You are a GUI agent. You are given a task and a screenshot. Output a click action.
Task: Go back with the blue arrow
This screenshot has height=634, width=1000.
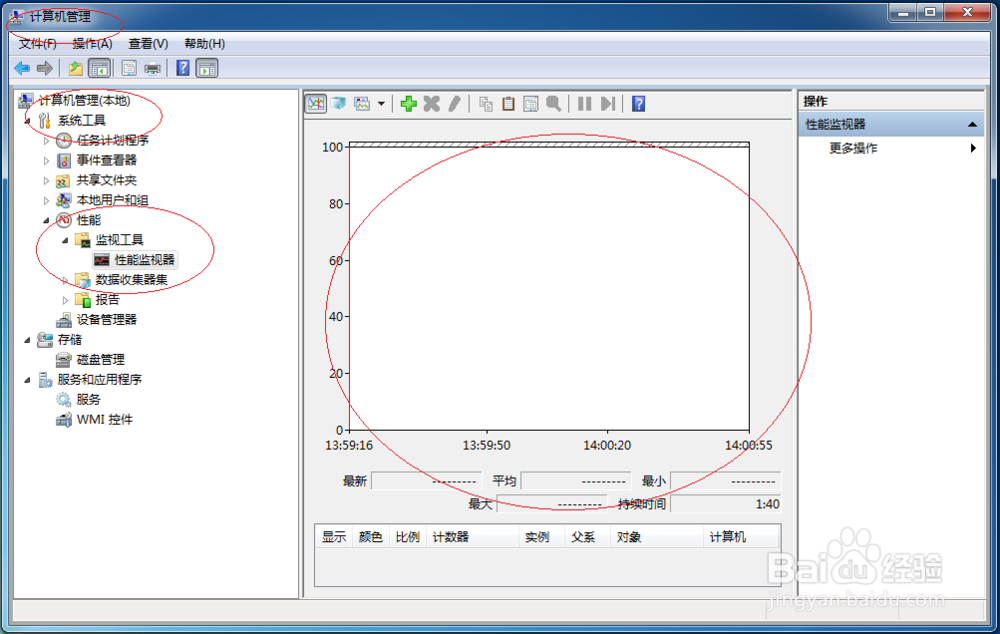pos(22,68)
